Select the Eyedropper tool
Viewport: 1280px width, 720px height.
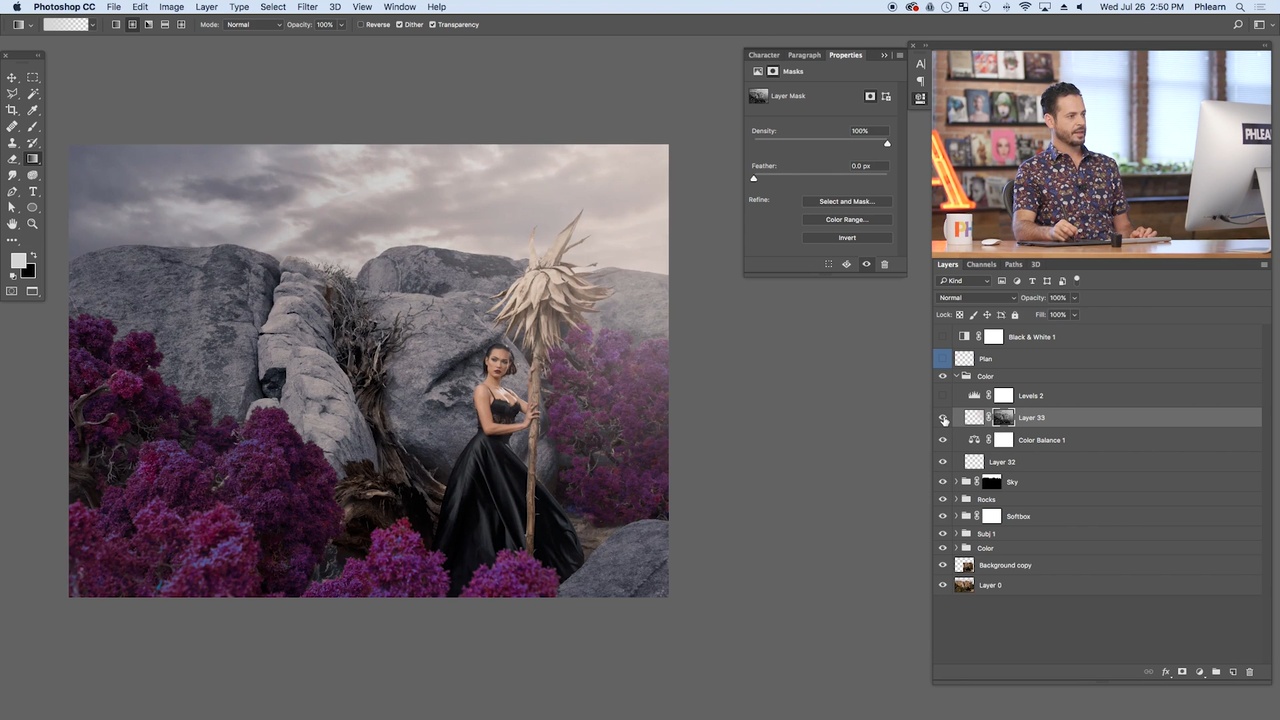[x=33, y=110]
